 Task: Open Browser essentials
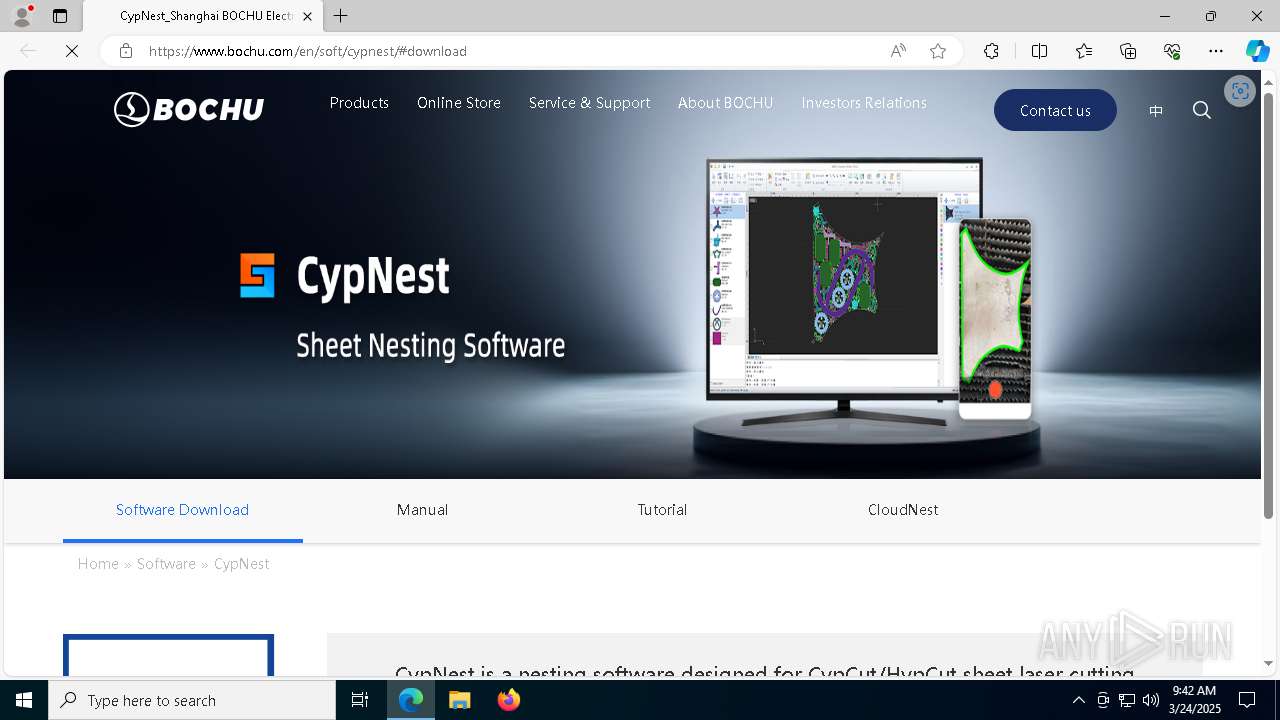[x=1172, y=51]
